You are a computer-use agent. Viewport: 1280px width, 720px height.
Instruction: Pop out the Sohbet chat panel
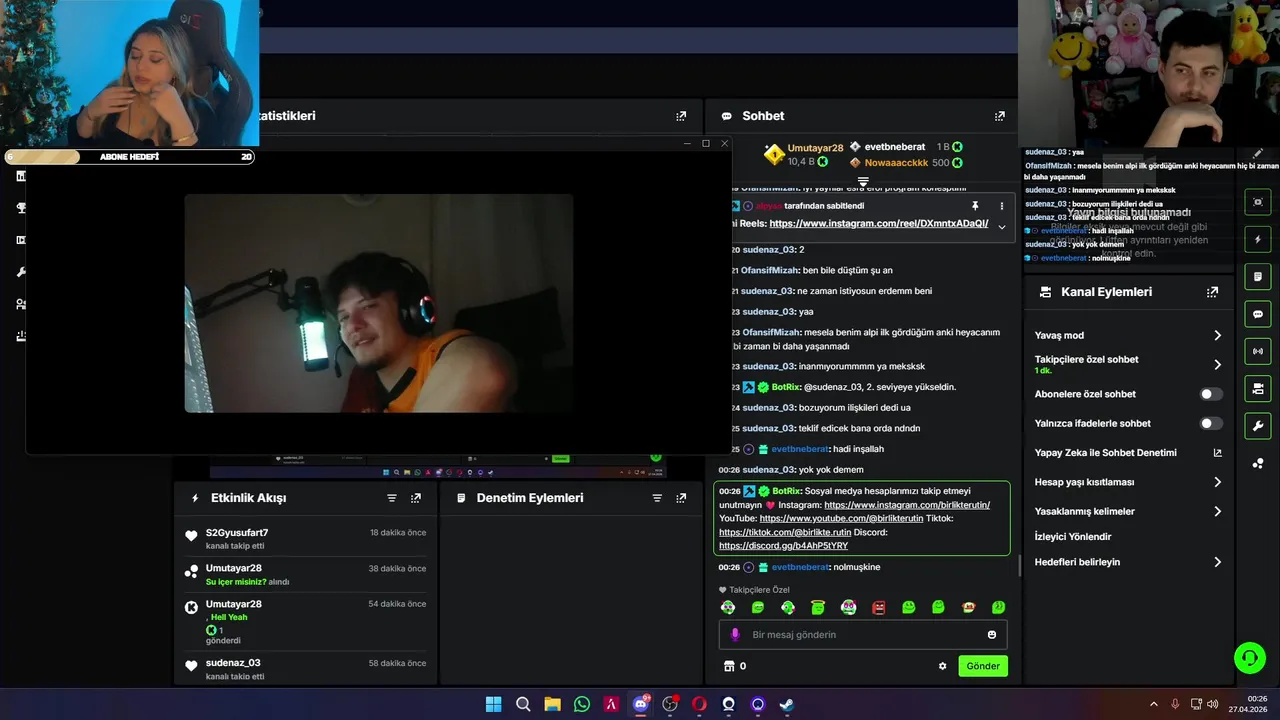coord(999,116)
